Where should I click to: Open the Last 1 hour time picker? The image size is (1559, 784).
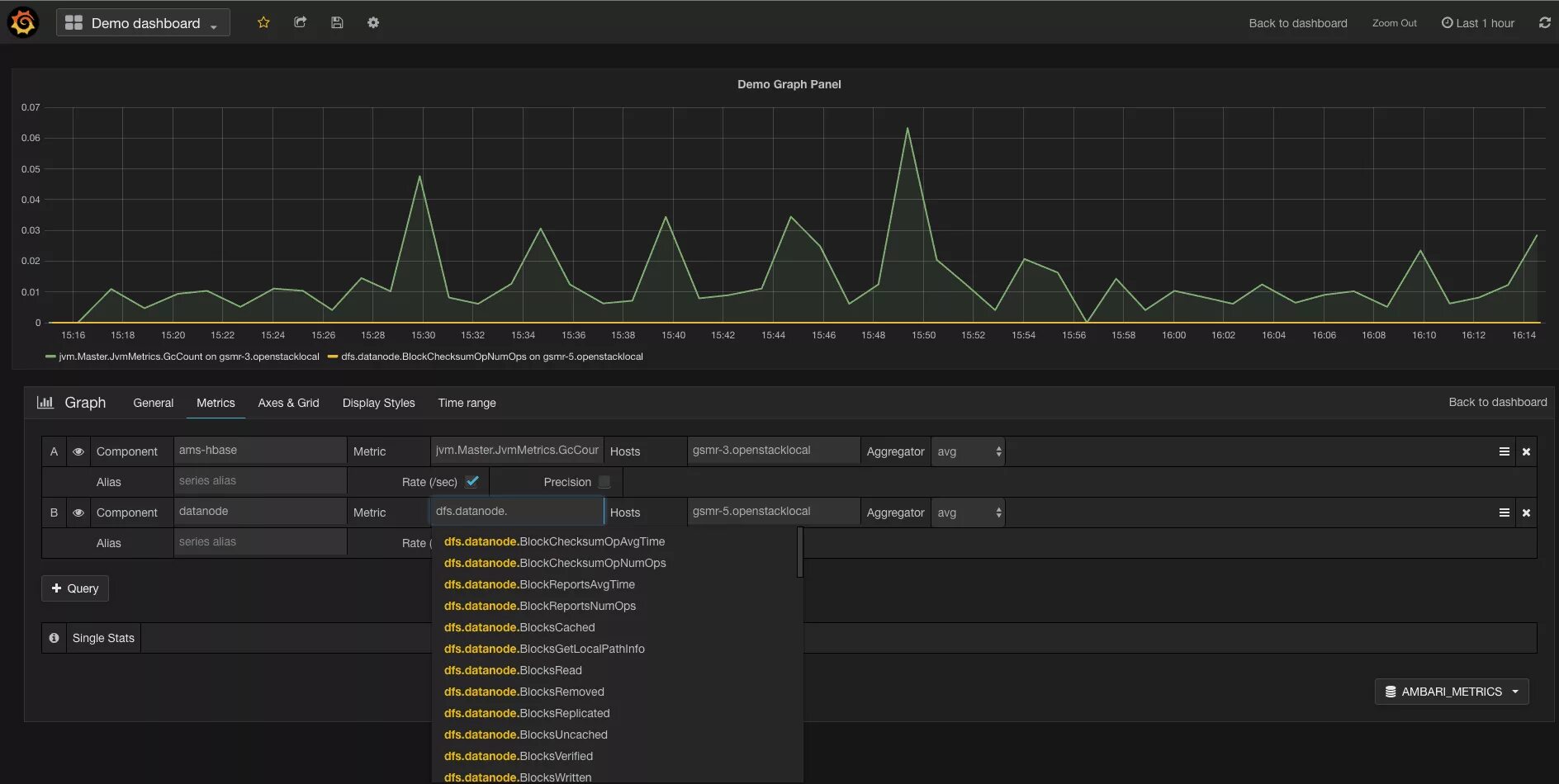pos(1478,23)
